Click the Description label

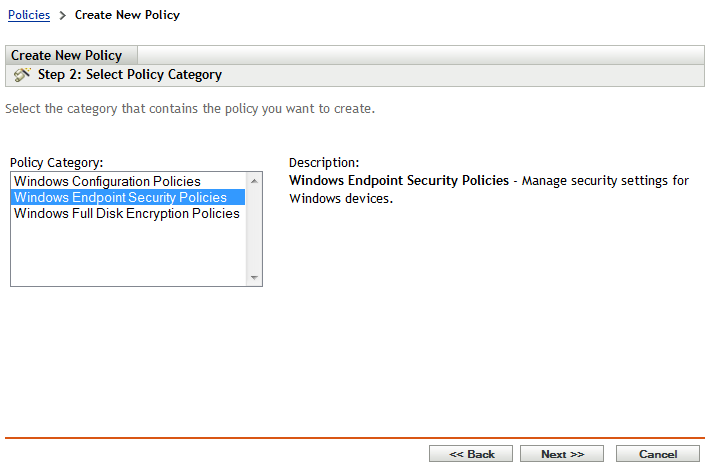(324, 162)
